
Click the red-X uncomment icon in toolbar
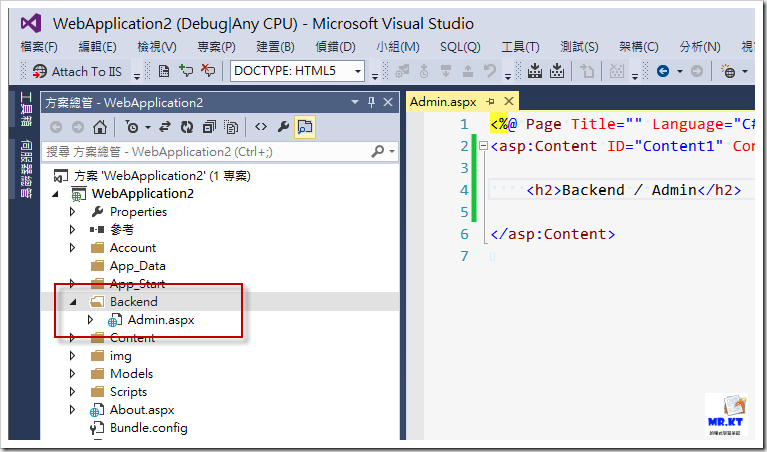[x=208, y=71]
